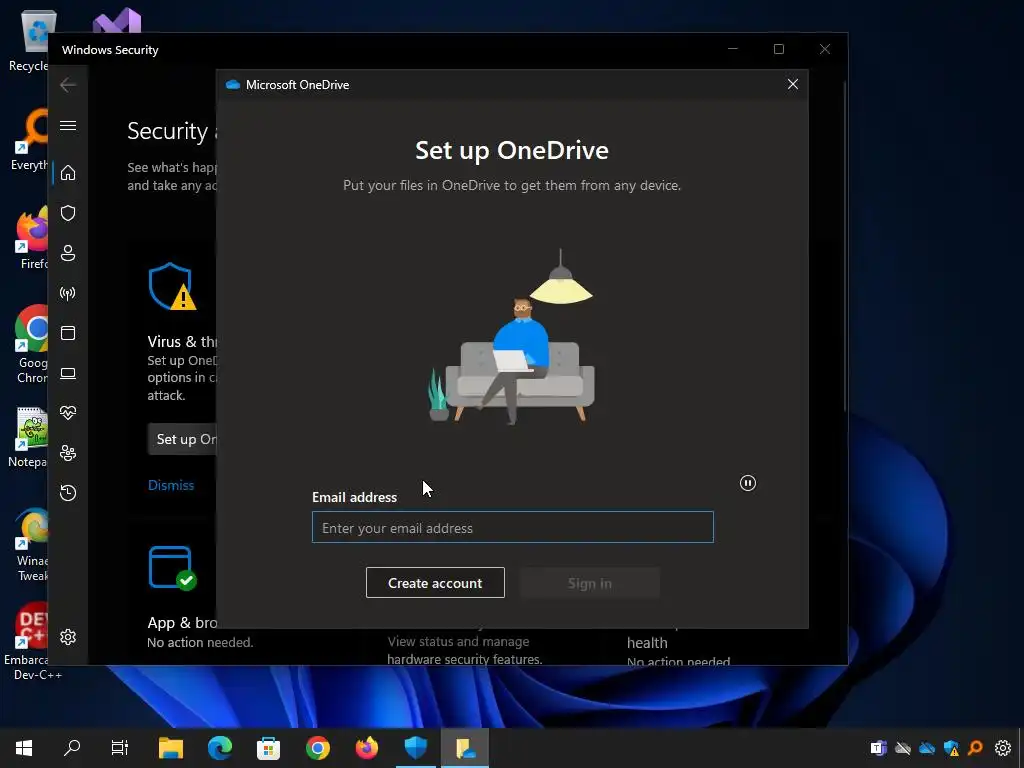Open Account protection person icon in sidebar
Screen dimensions: 1024x768
click(x=68, y=253)
